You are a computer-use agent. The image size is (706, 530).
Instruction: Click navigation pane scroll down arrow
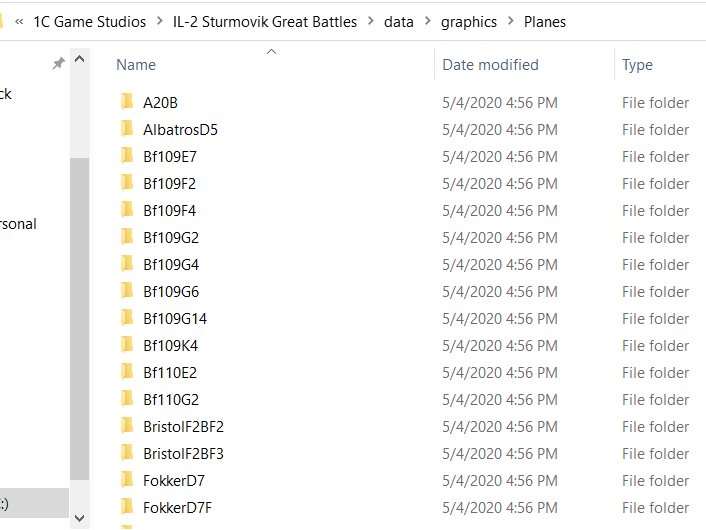click(80, 518)
